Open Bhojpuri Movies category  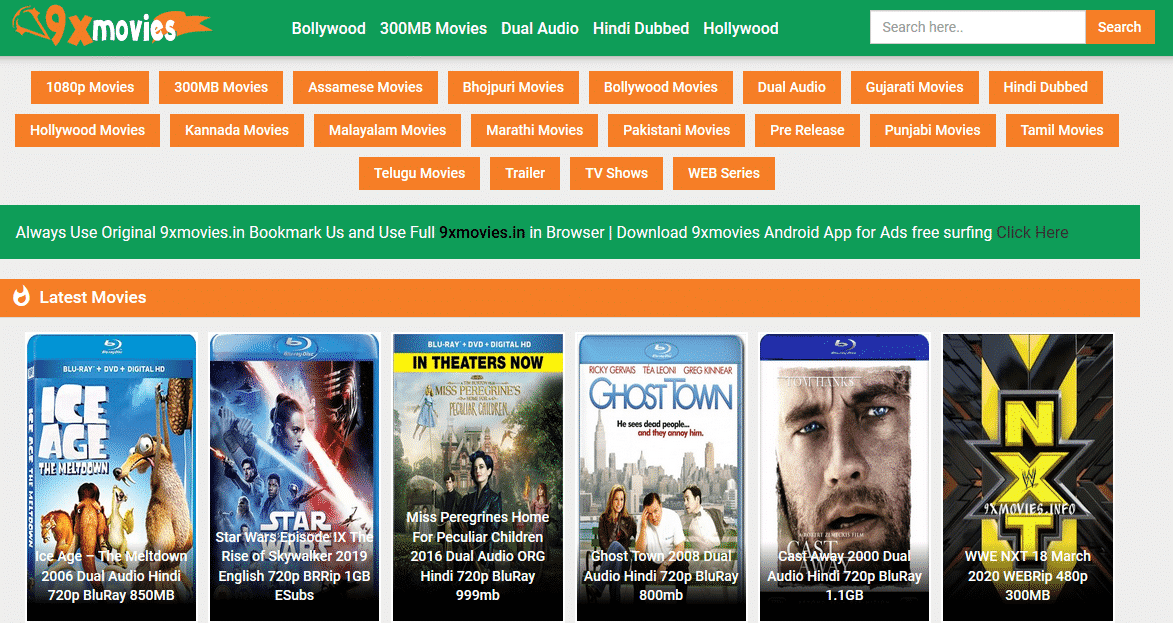513,88
